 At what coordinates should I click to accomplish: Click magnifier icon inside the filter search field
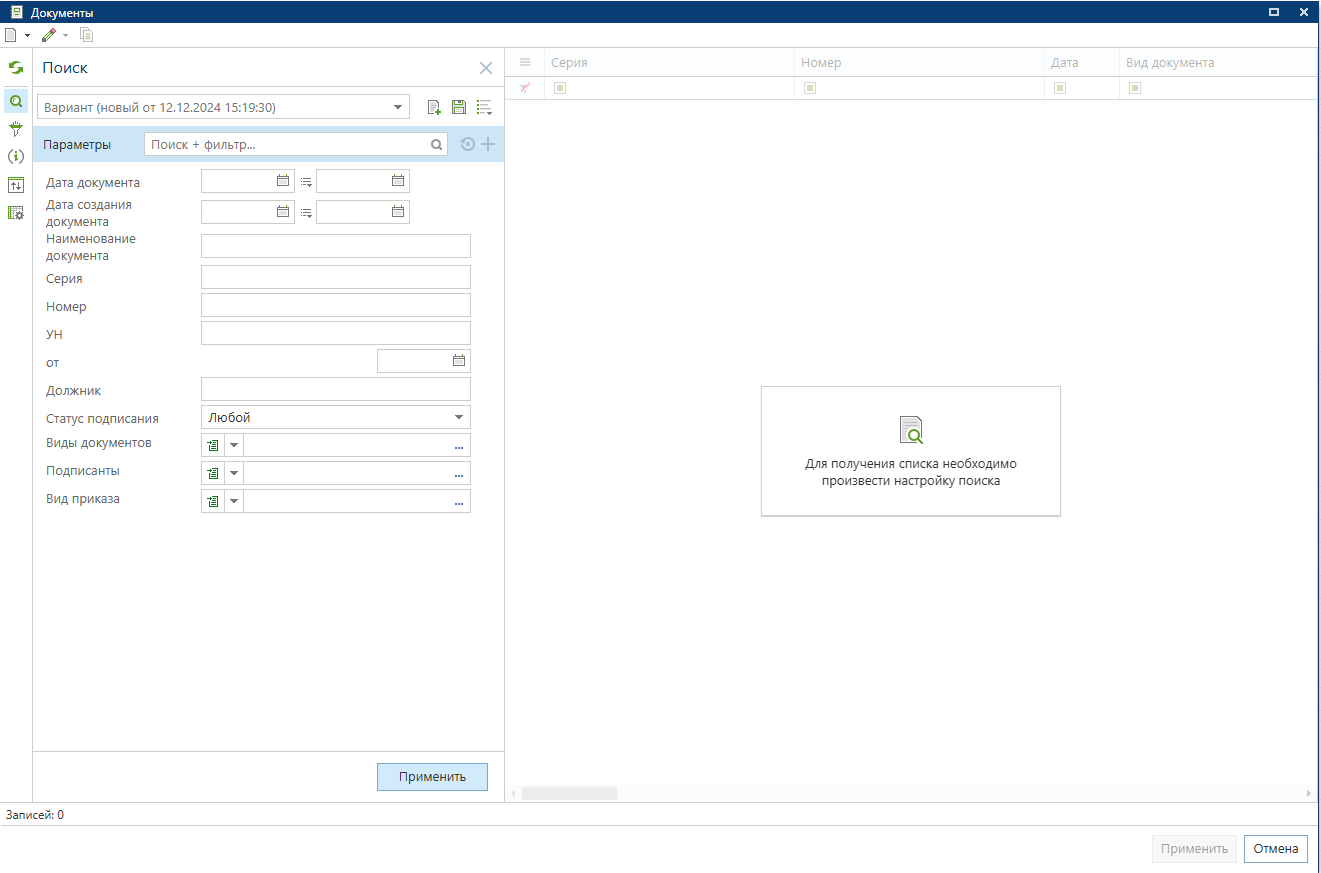(437, 144)
